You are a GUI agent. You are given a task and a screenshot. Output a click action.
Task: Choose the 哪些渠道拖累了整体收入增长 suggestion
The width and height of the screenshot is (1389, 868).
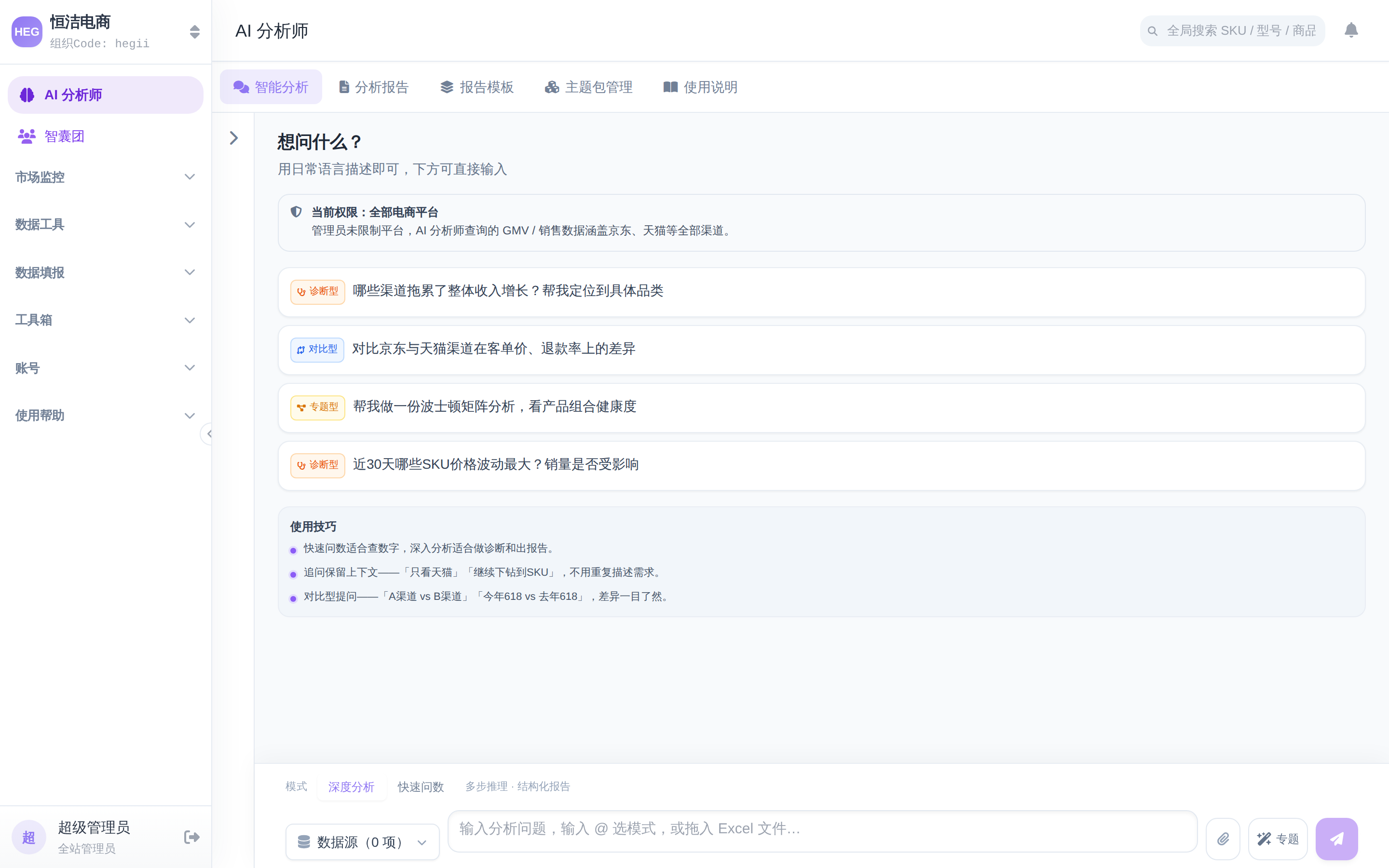[821, 292]
